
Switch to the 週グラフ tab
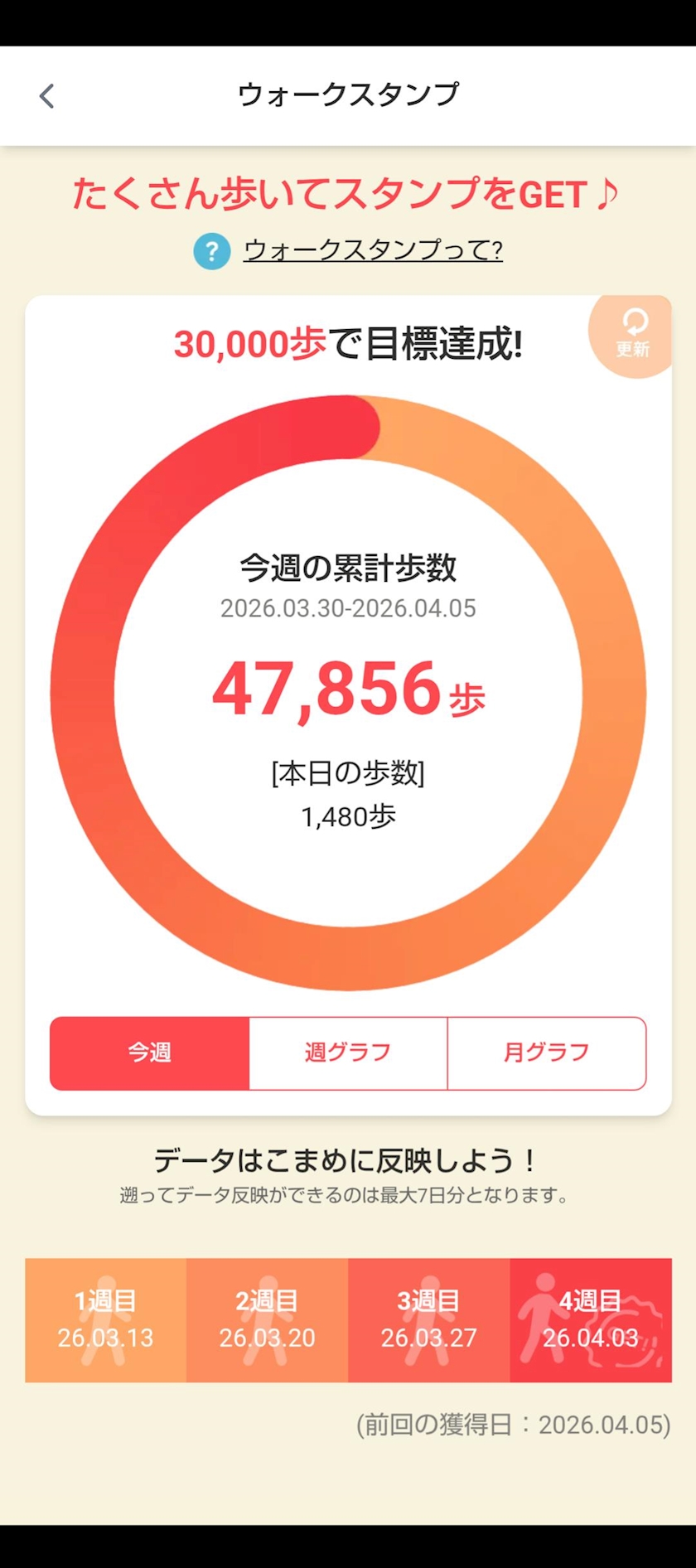(348, 1053)
